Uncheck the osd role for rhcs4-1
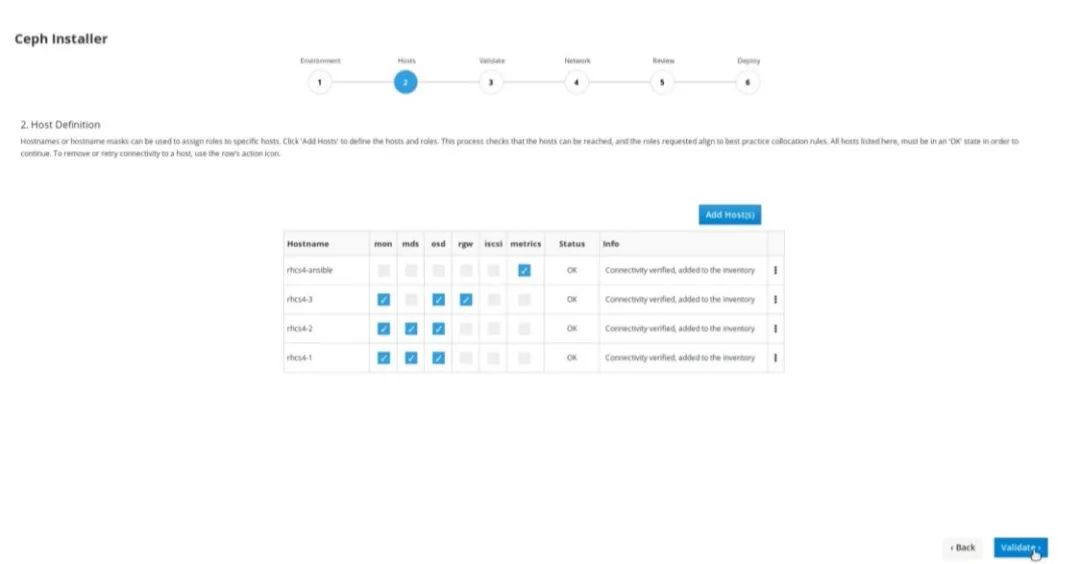 coord(438,358)
